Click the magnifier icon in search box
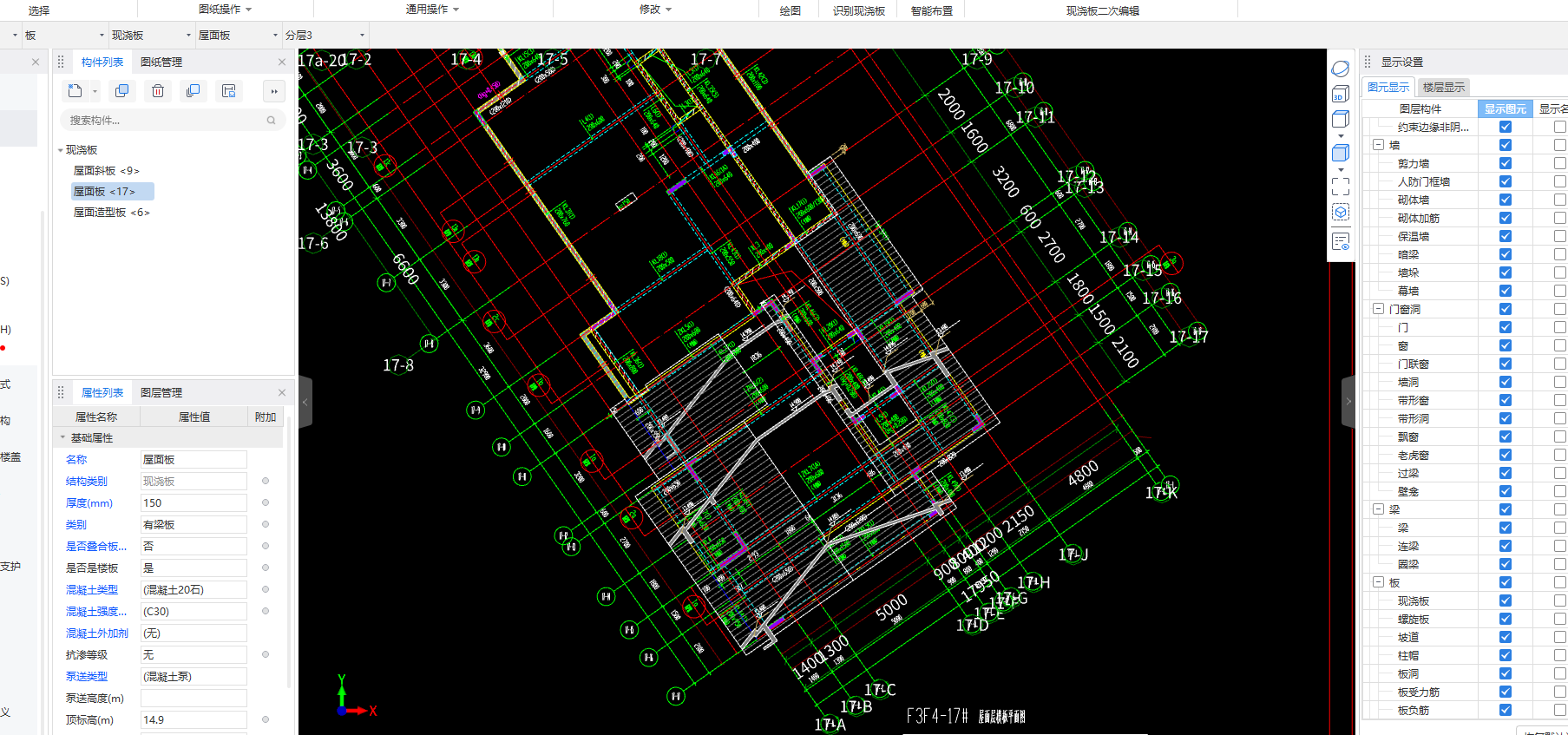Viewport: 1568px width, 735px height. click(x=272, y=121)
